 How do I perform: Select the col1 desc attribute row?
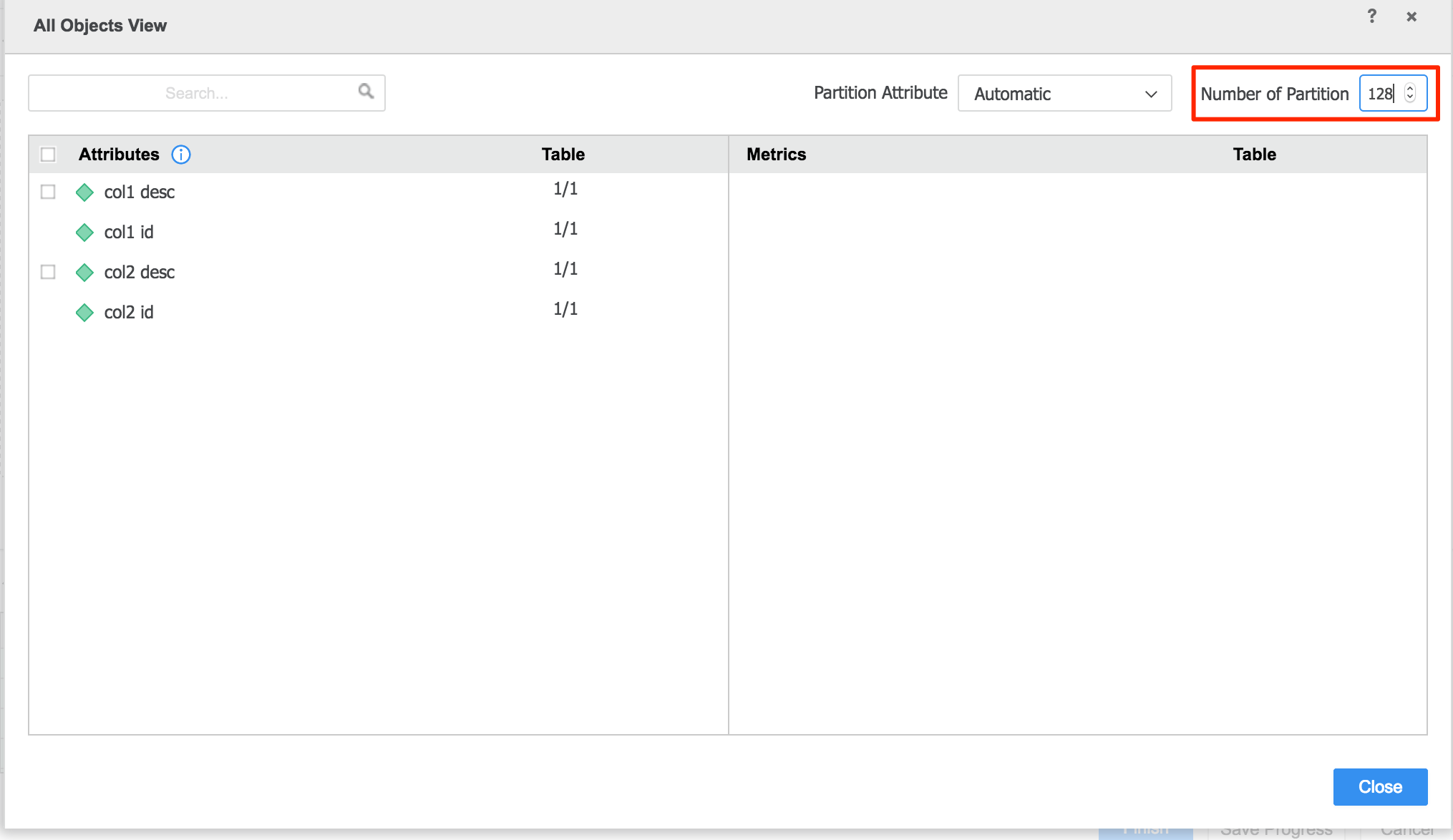pos(379,192)
